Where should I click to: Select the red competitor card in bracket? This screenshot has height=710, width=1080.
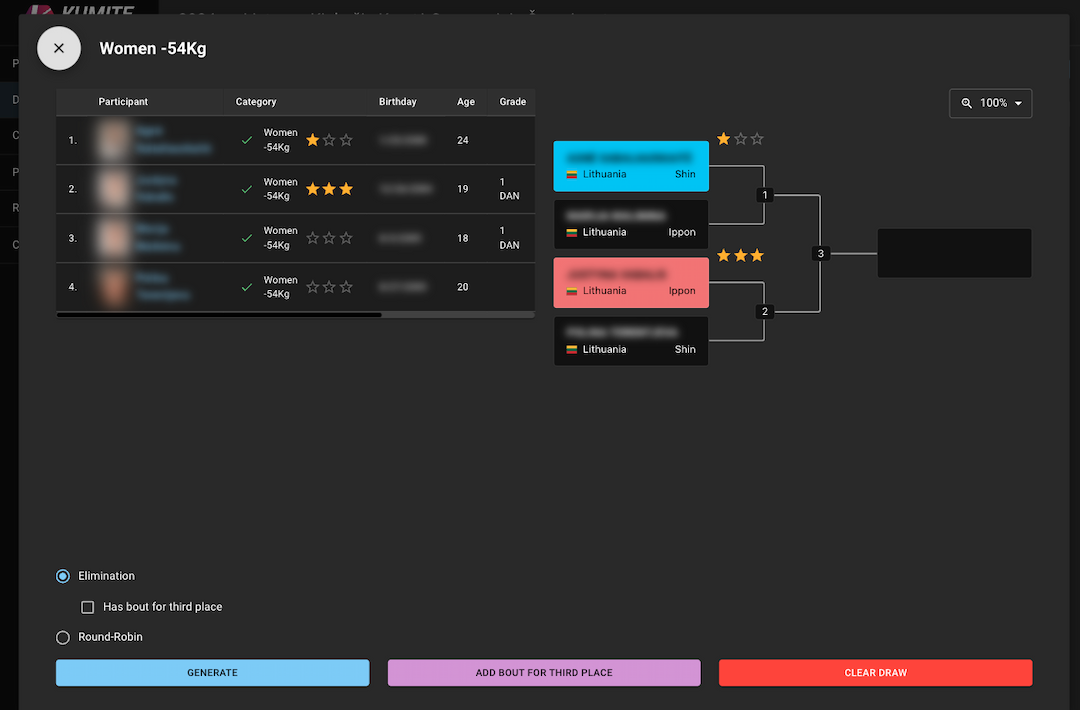coord(631,282)
